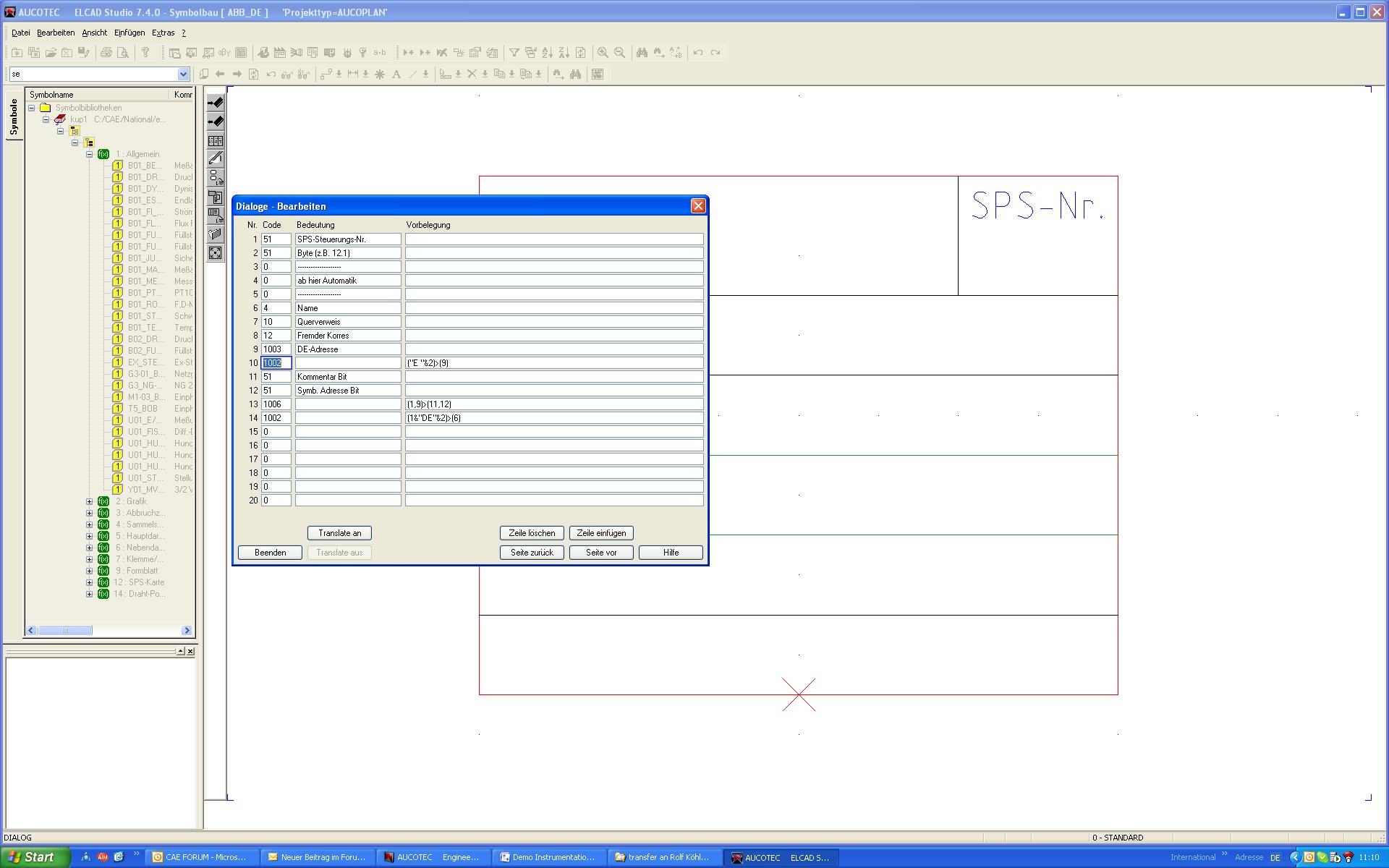Click Code field of row 10 containing 1002

coord(276,363)
